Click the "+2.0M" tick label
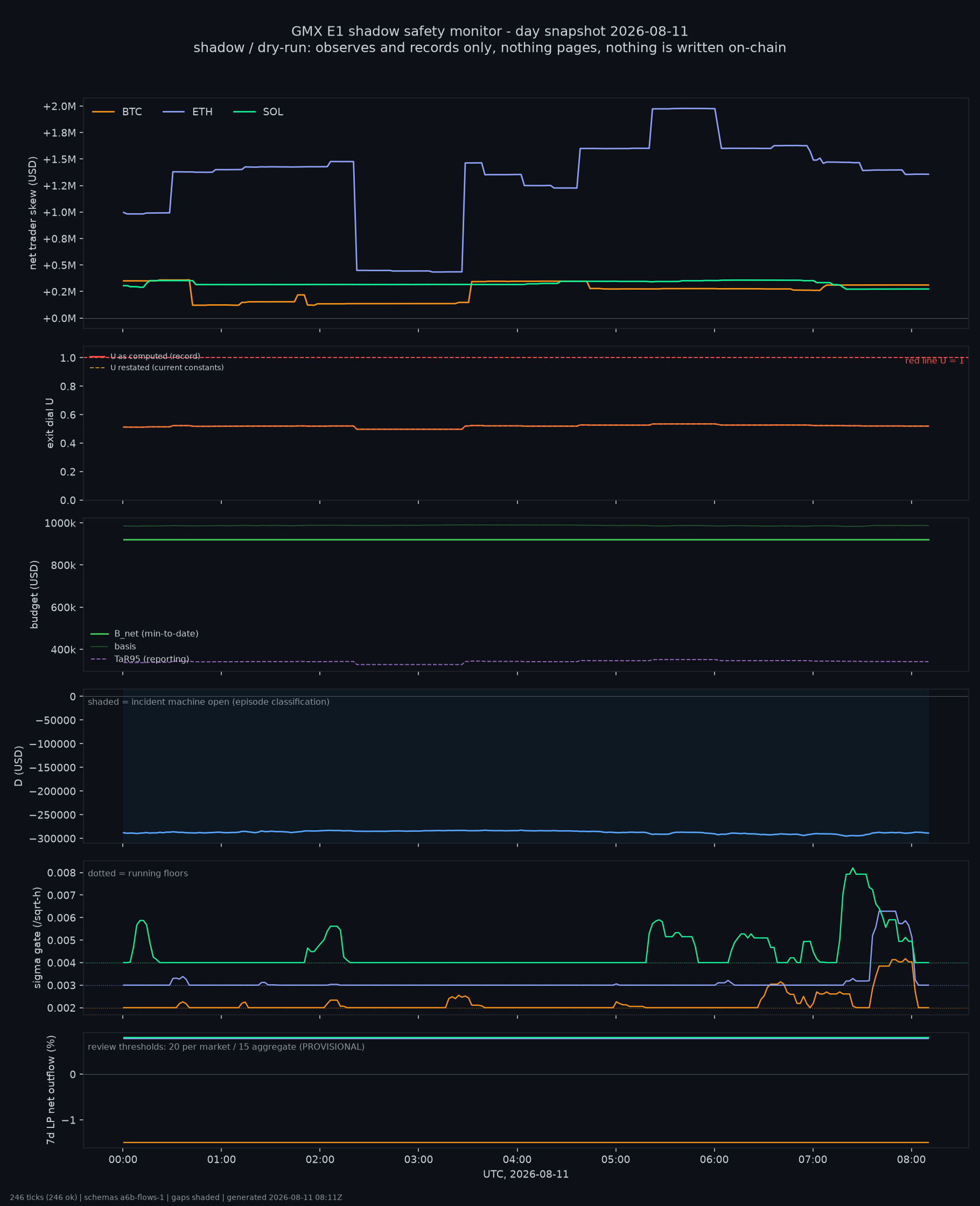The image size is (980, 1206). click(59, 107)
